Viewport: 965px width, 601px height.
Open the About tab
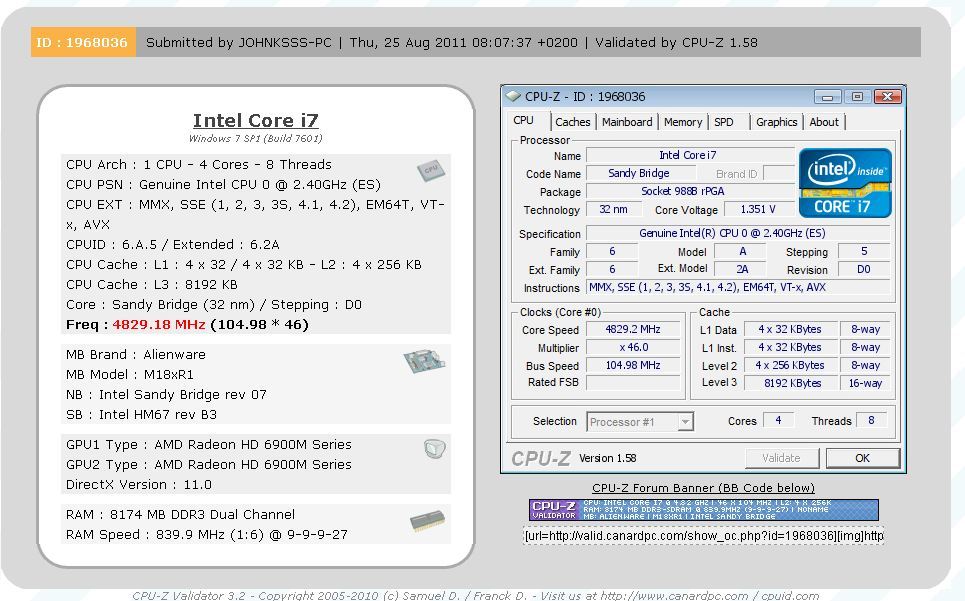click(x=823, y=122)
